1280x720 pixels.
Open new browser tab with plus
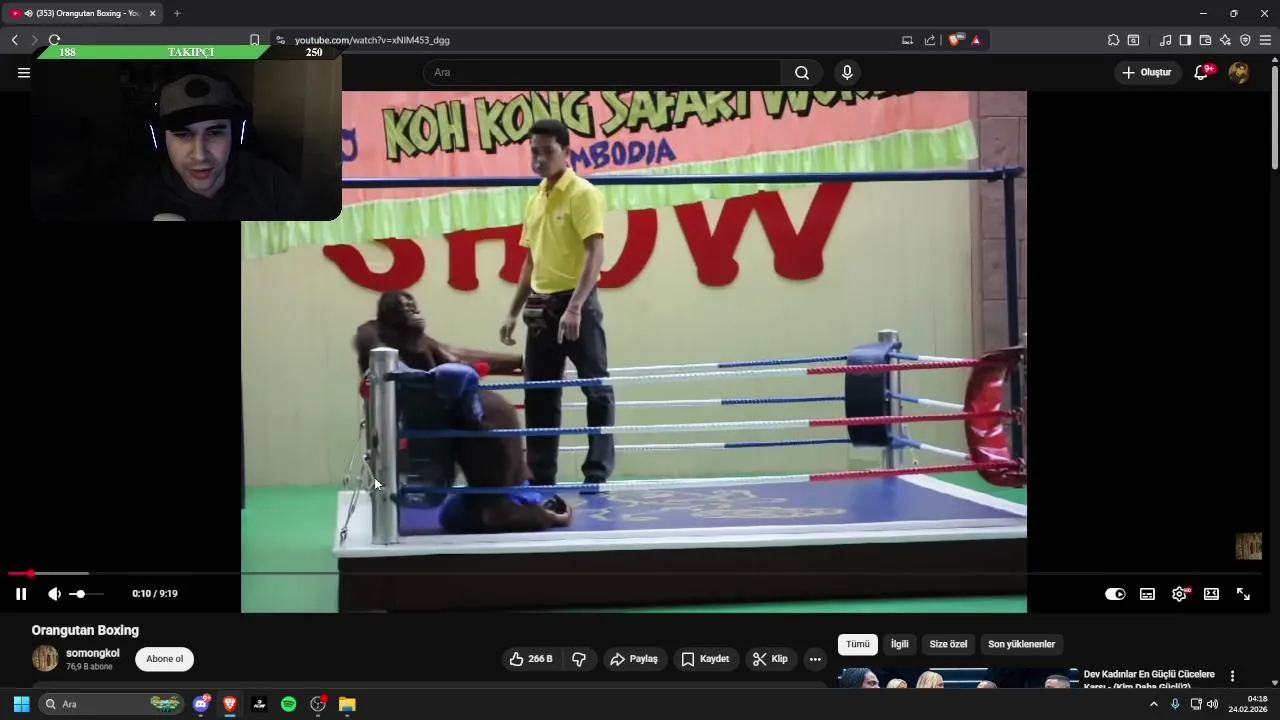pos(177,13)
